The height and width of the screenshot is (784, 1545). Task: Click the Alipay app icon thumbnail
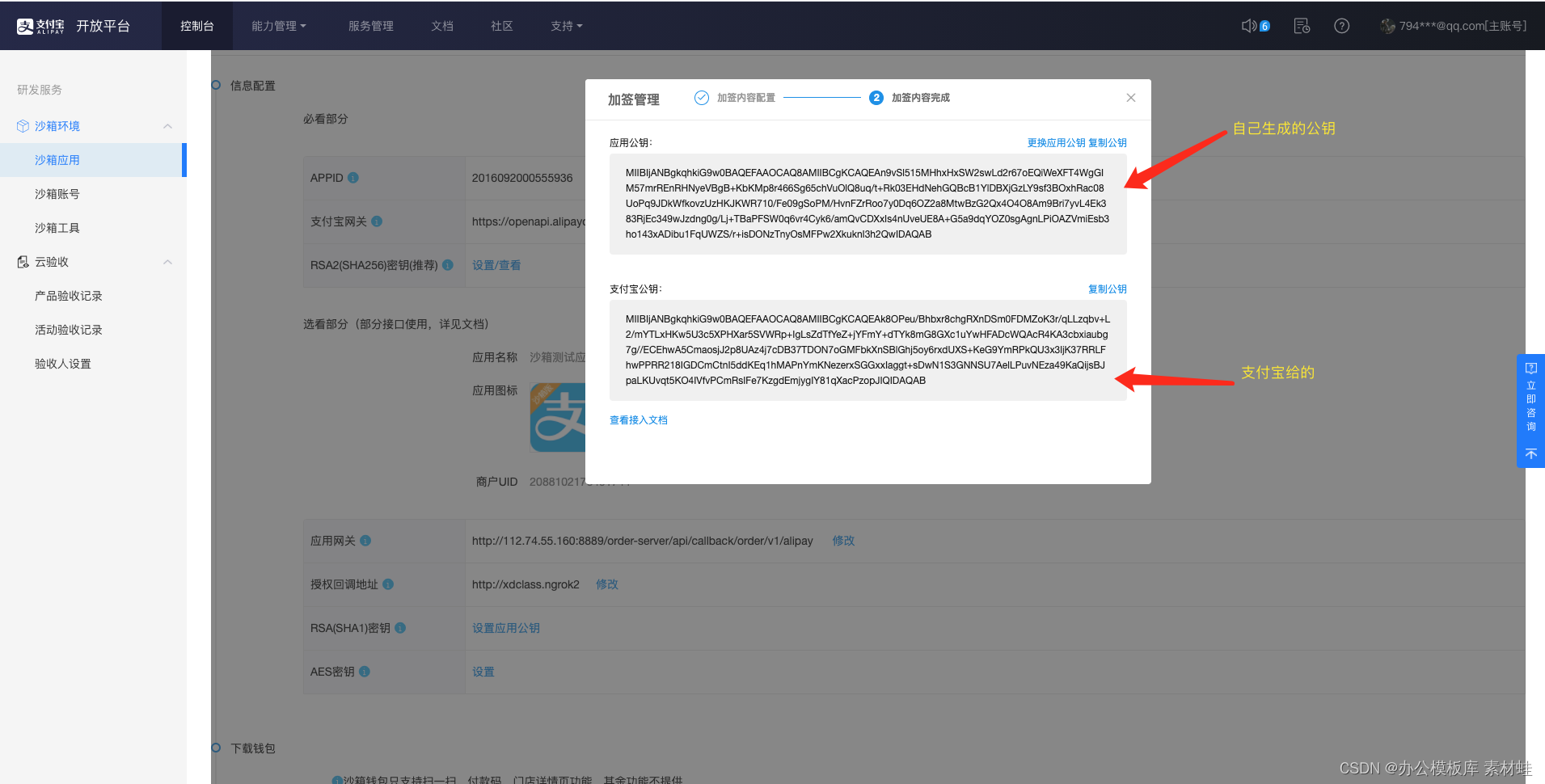(x=558, y=417)
